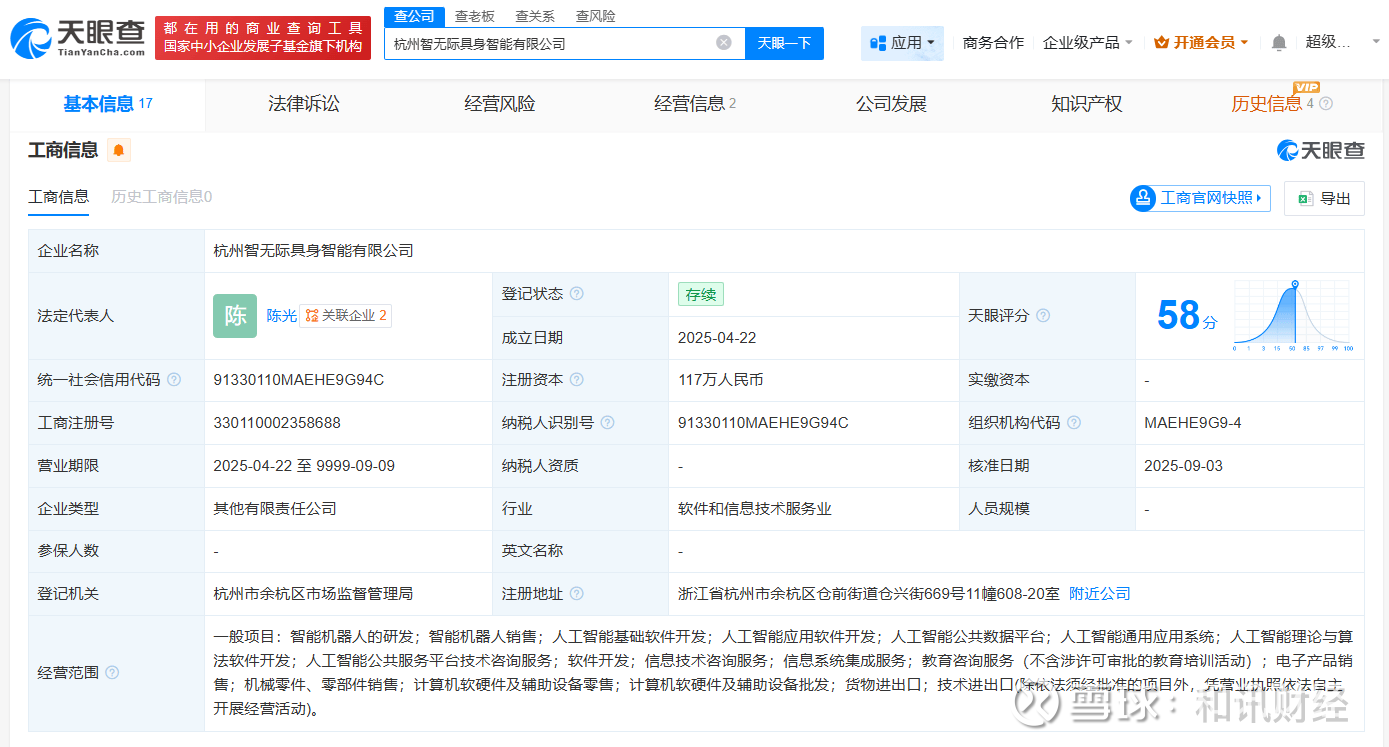This screenshot has width=1389, height=747.
Task: Click the company name search input field
Action: (x=550, y=43)
